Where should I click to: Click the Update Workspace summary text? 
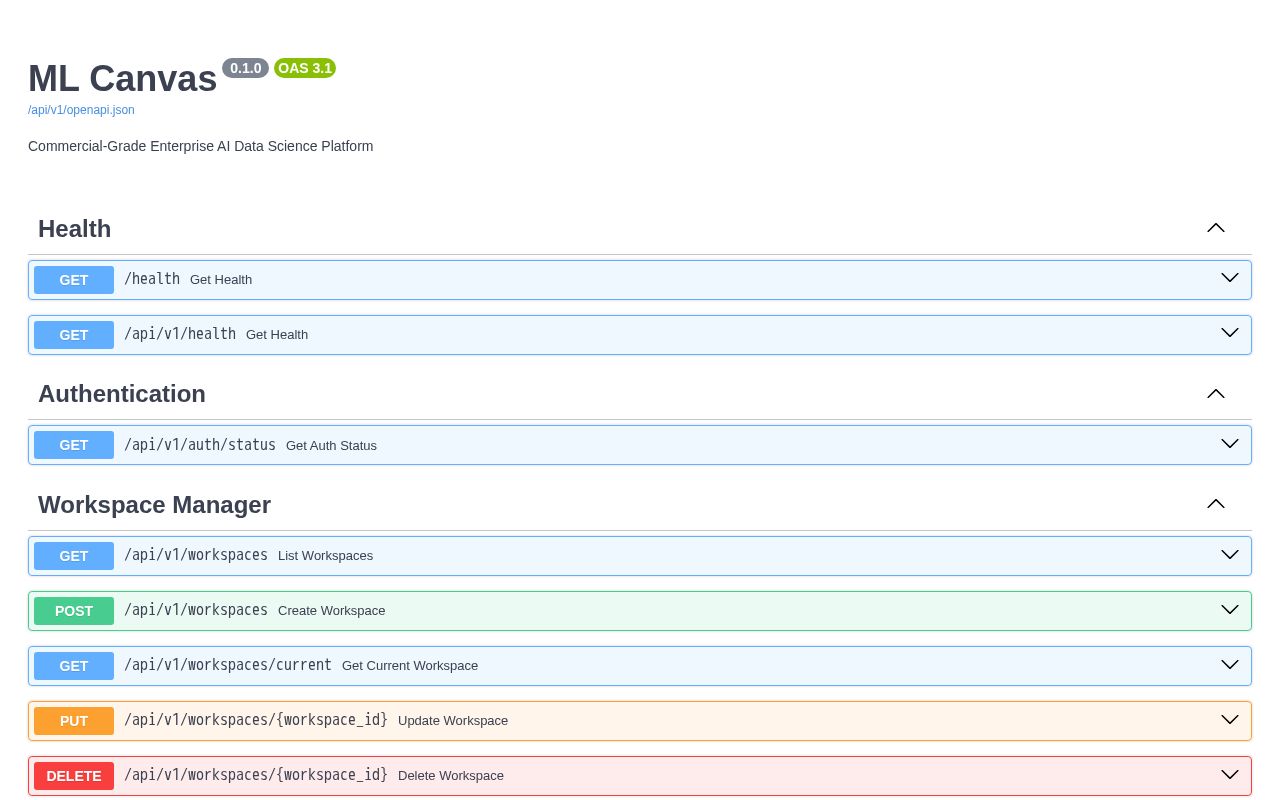pos(453,721)
